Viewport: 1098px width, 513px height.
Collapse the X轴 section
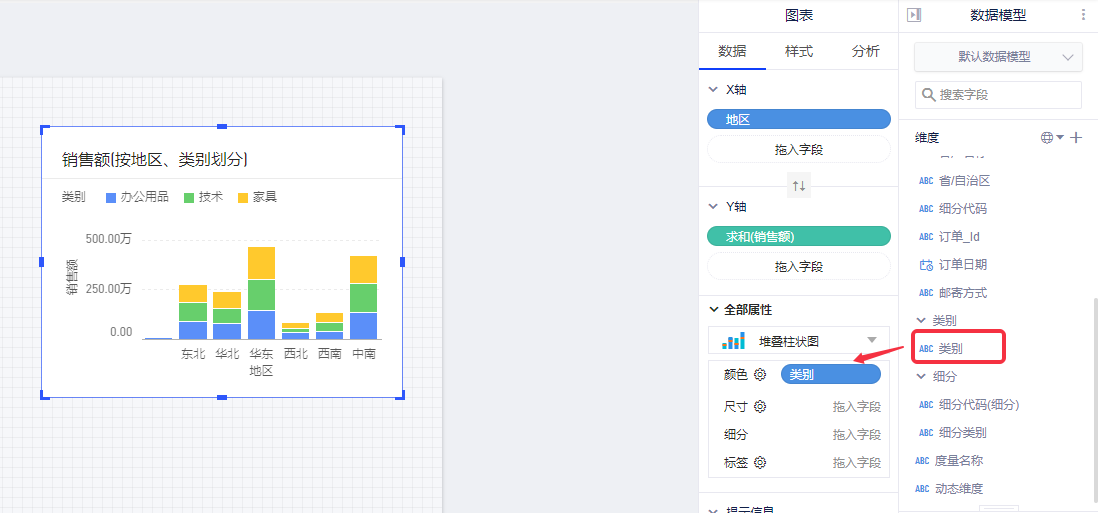pos(714,90)
